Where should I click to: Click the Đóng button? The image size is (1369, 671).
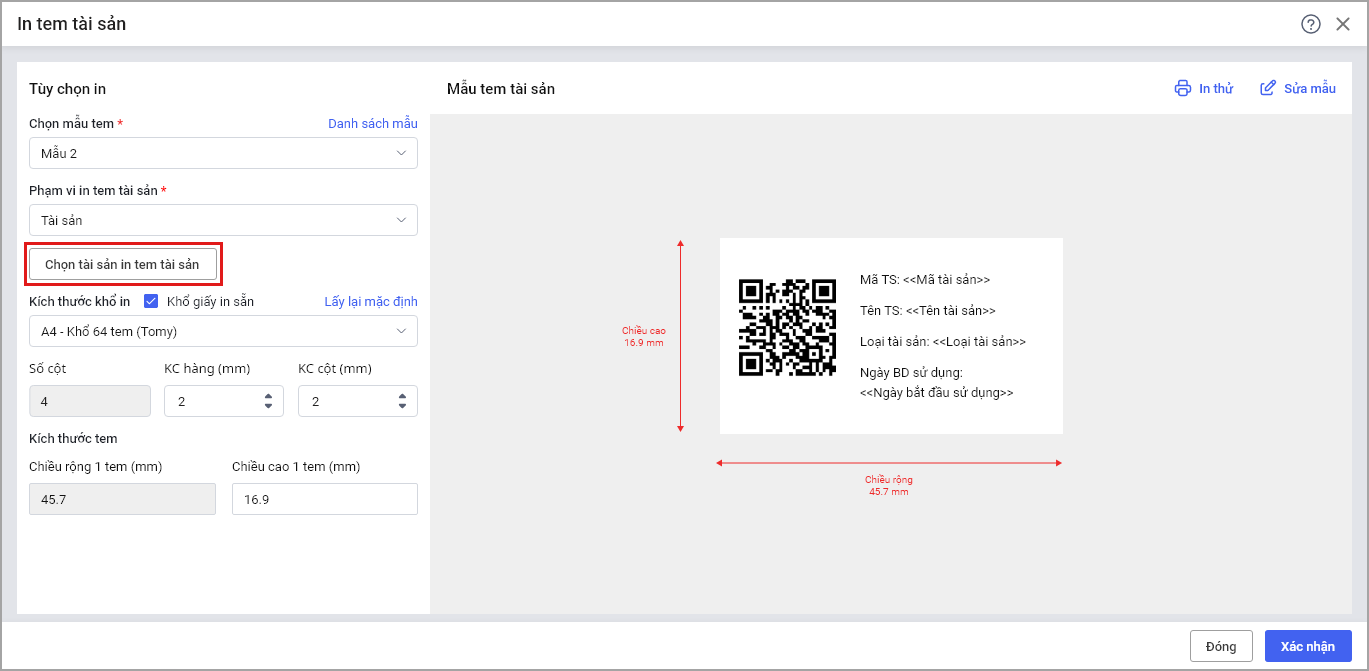(1220, 646)
